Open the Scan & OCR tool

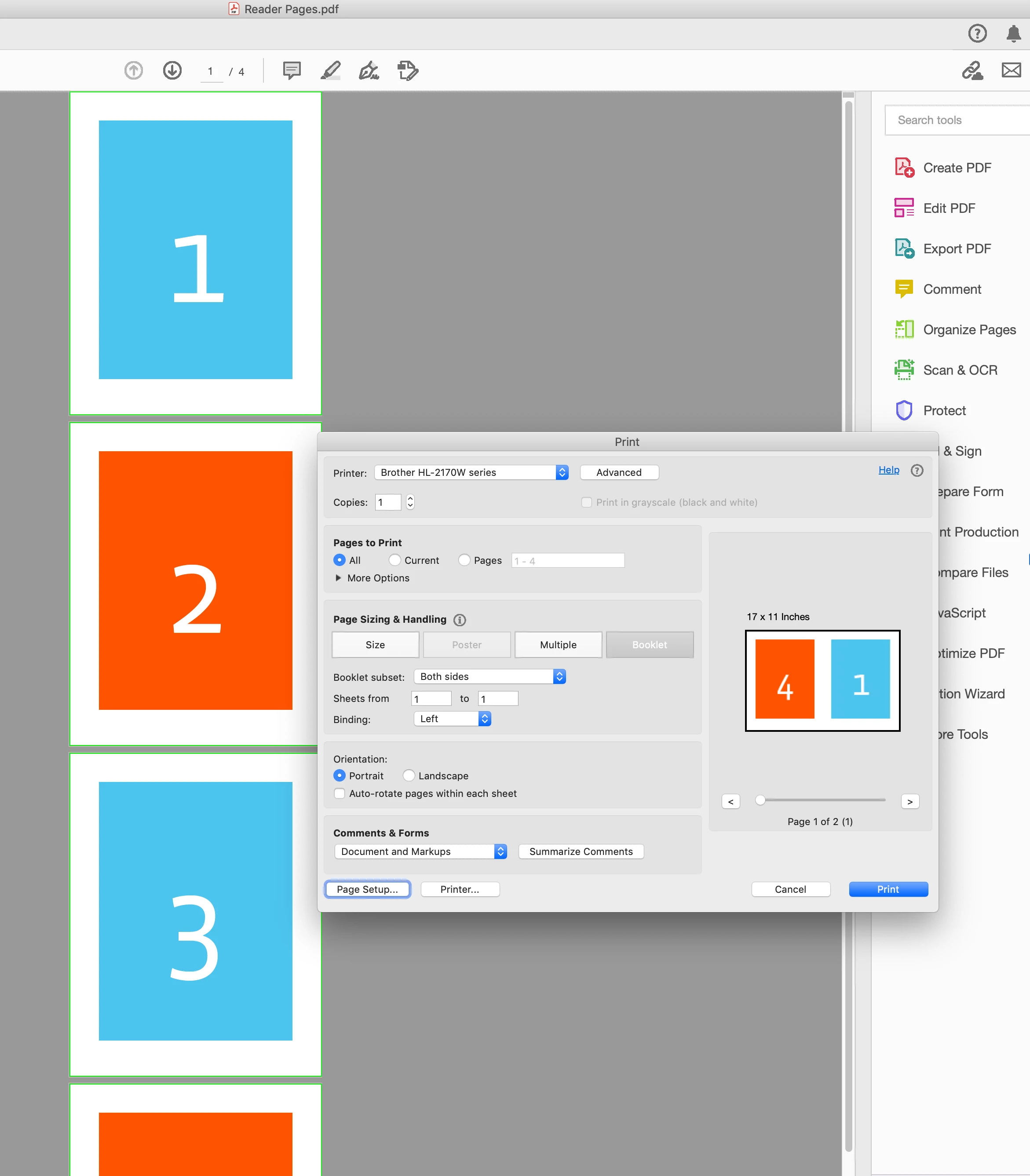(960, 370)
